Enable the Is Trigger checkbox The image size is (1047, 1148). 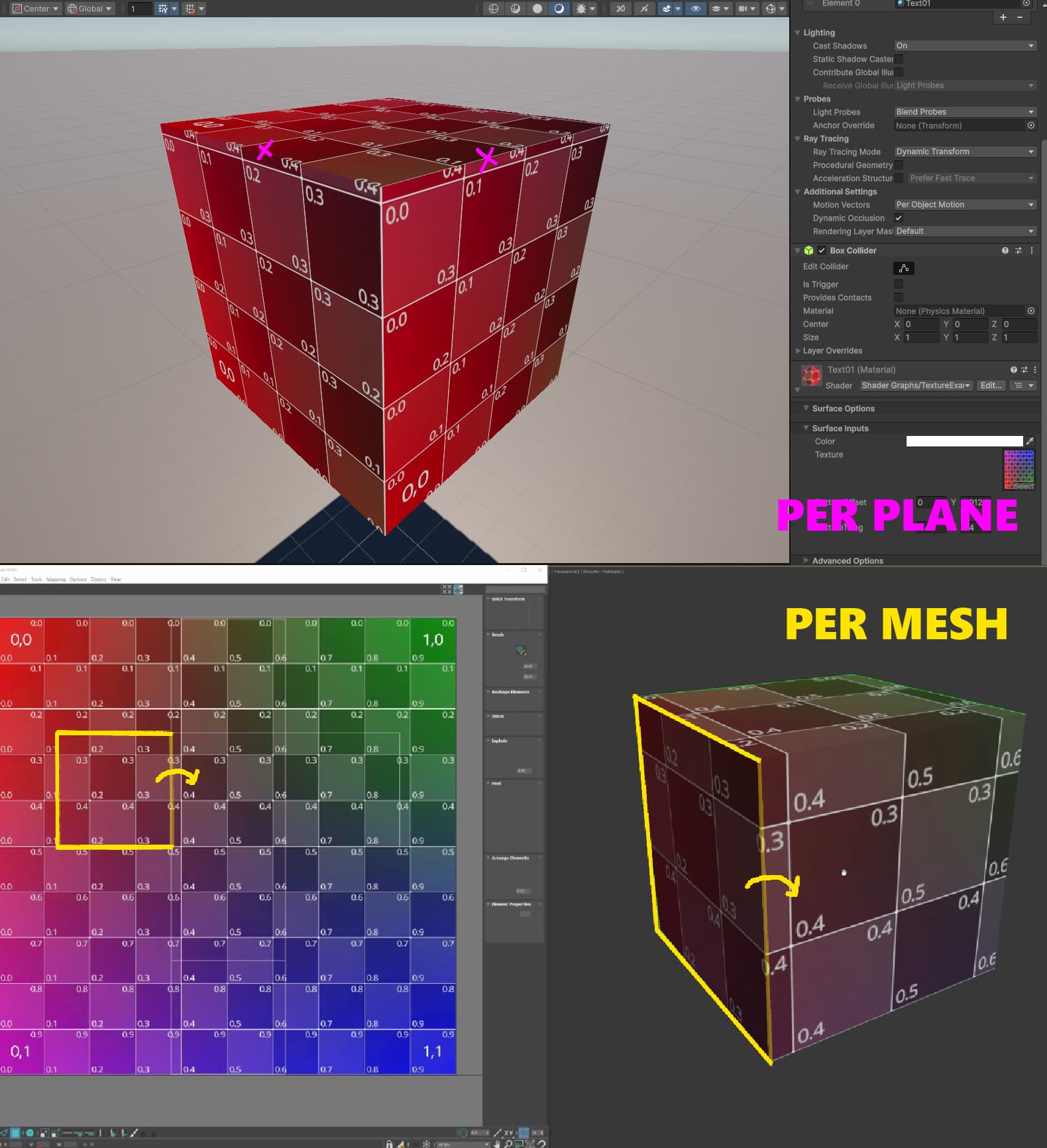pyautogui.click(x=899, y=284)
